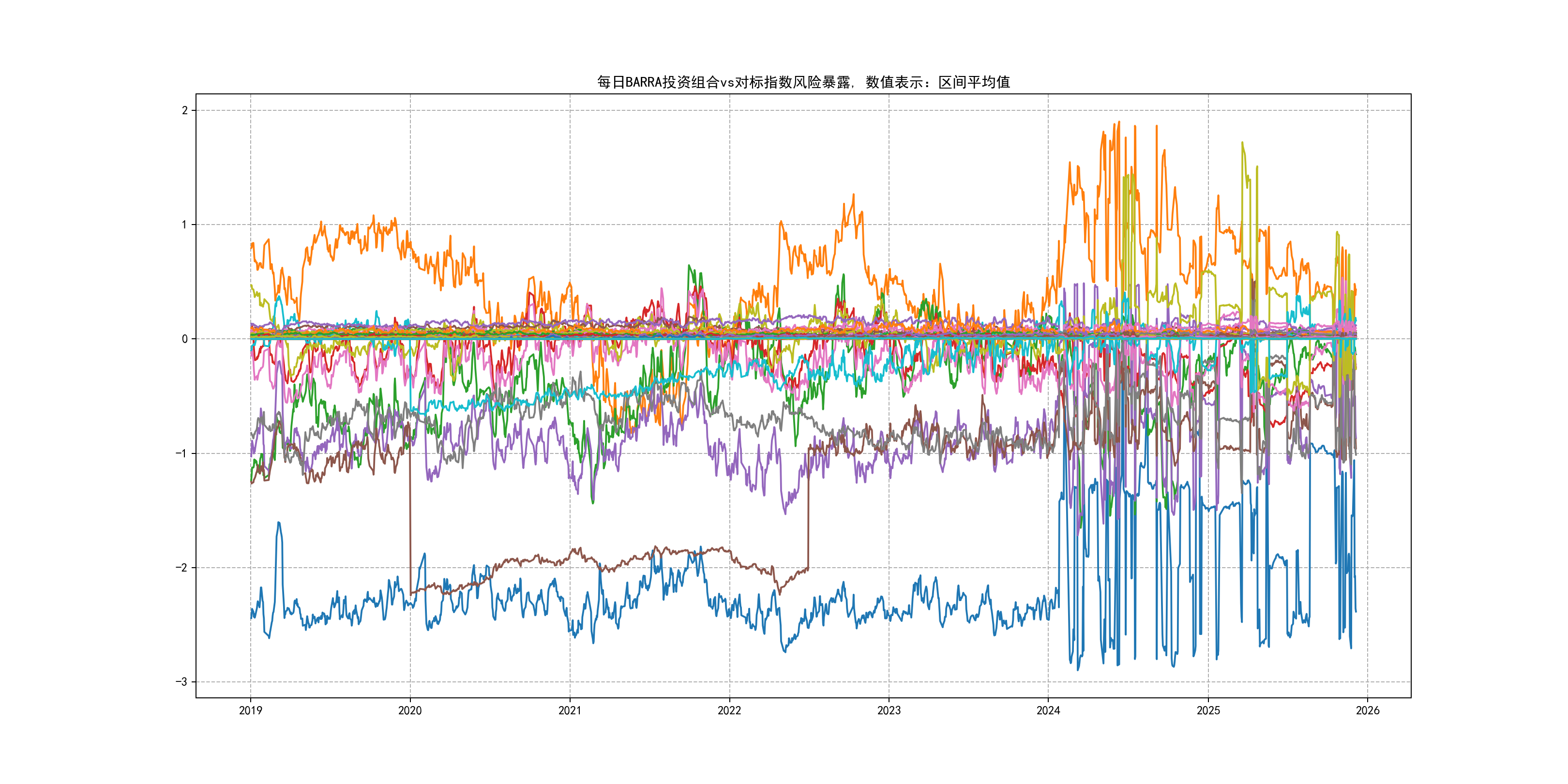
Task: Click the y-axis tick label −3
Action: point(181,682)
